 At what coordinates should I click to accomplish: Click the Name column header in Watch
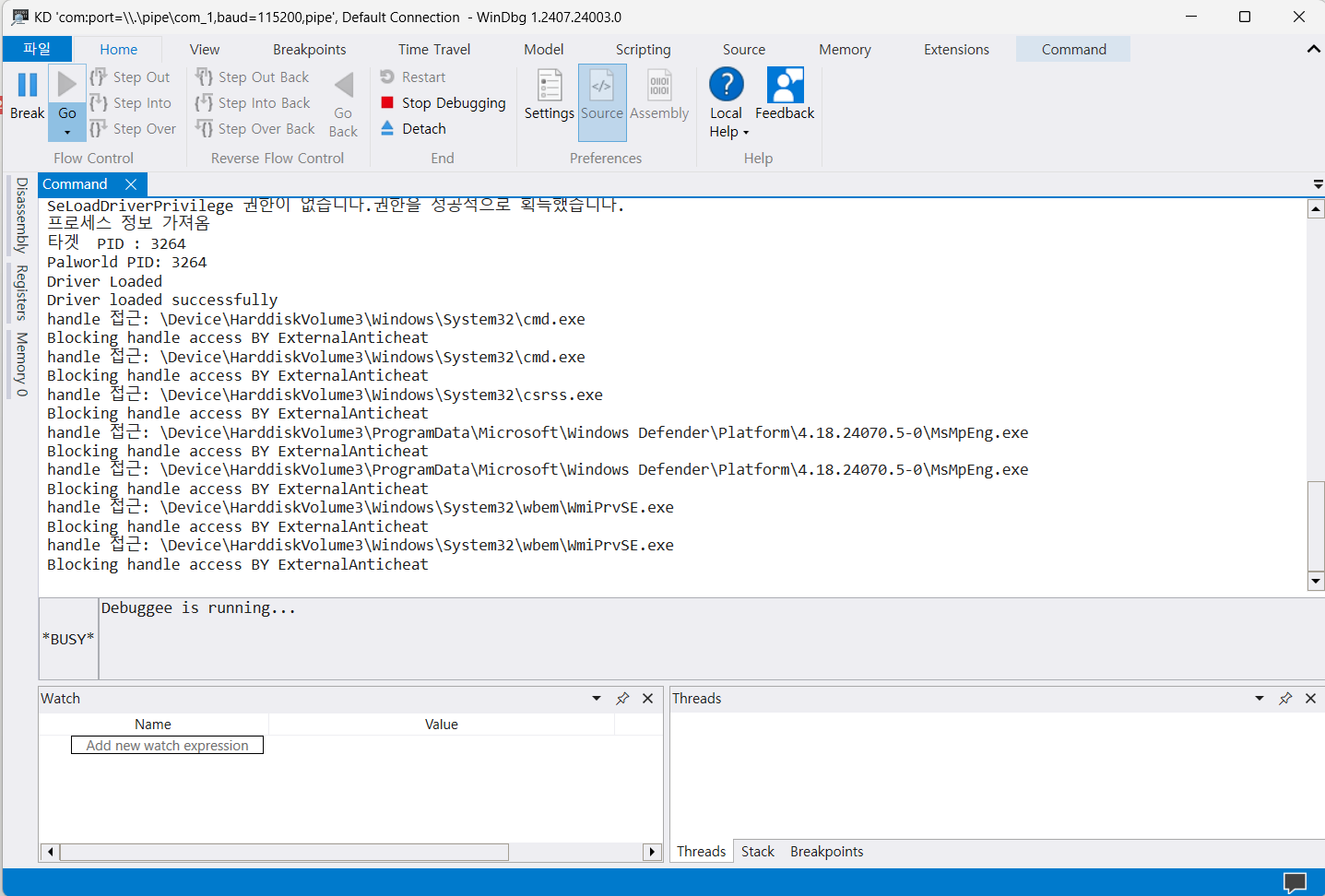coord(153,725)
